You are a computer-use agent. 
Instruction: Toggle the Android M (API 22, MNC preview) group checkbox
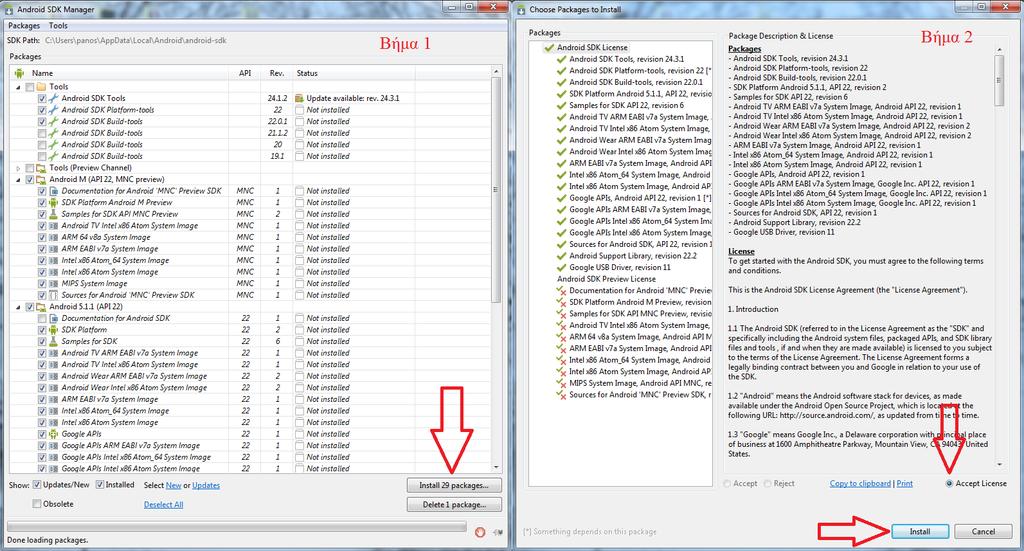(x=29, y=180)
